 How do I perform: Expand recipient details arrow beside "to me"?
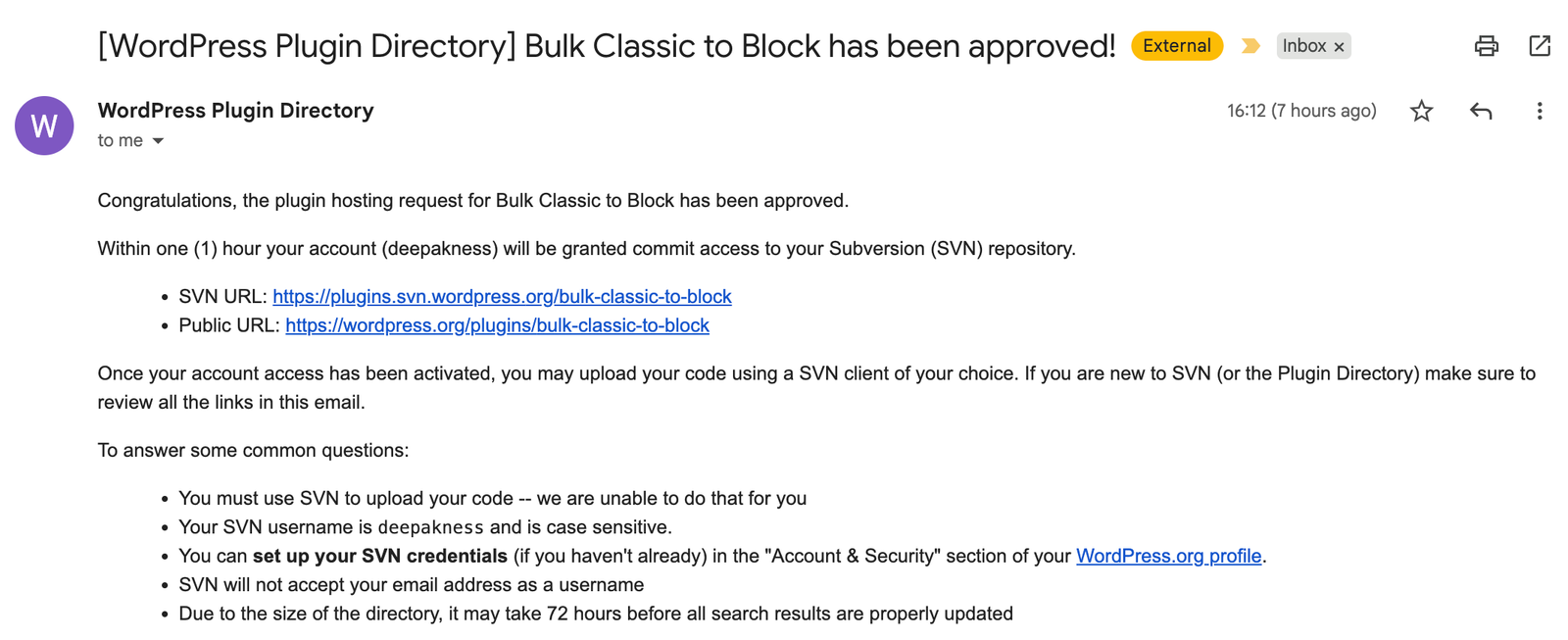click(x=158, y=141)
